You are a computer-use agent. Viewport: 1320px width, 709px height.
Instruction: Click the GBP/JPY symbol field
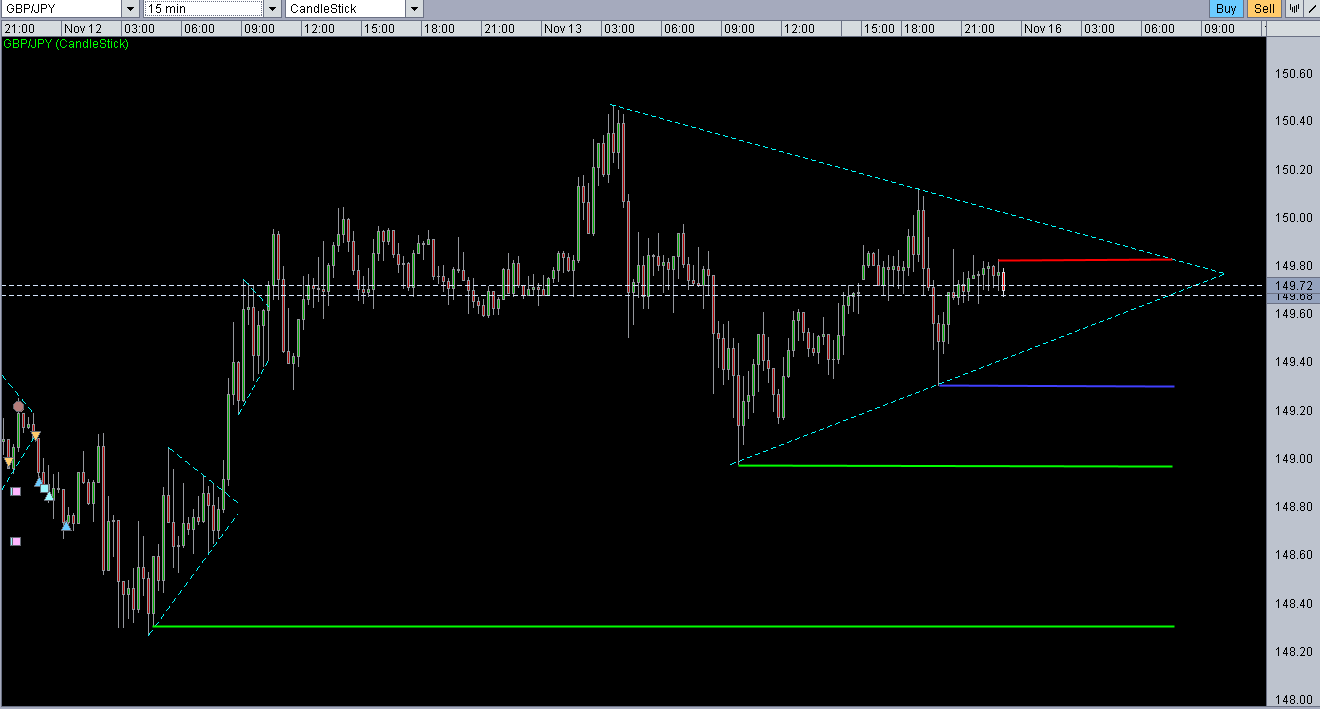point(62,9)
